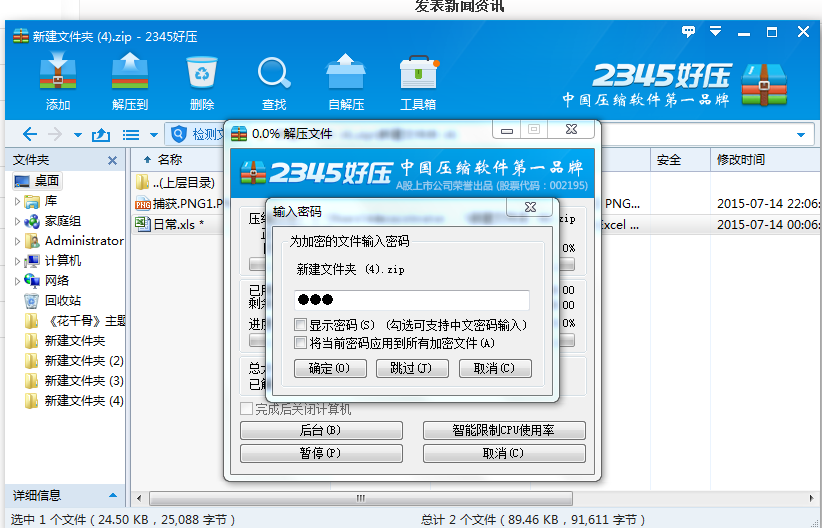
Task: Expand the 计算机 tree node
Action: click(17, 261)
